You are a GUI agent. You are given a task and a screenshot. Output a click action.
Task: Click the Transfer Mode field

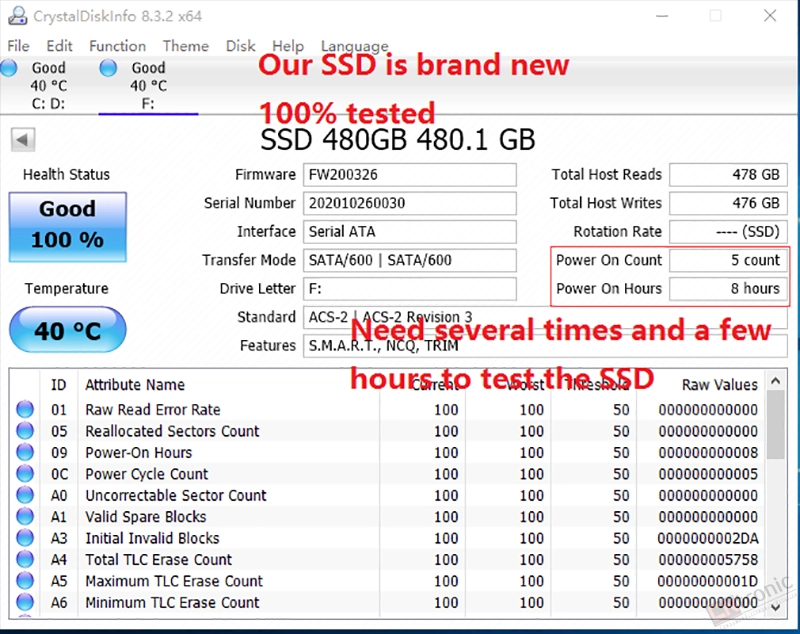click(410, 261)
